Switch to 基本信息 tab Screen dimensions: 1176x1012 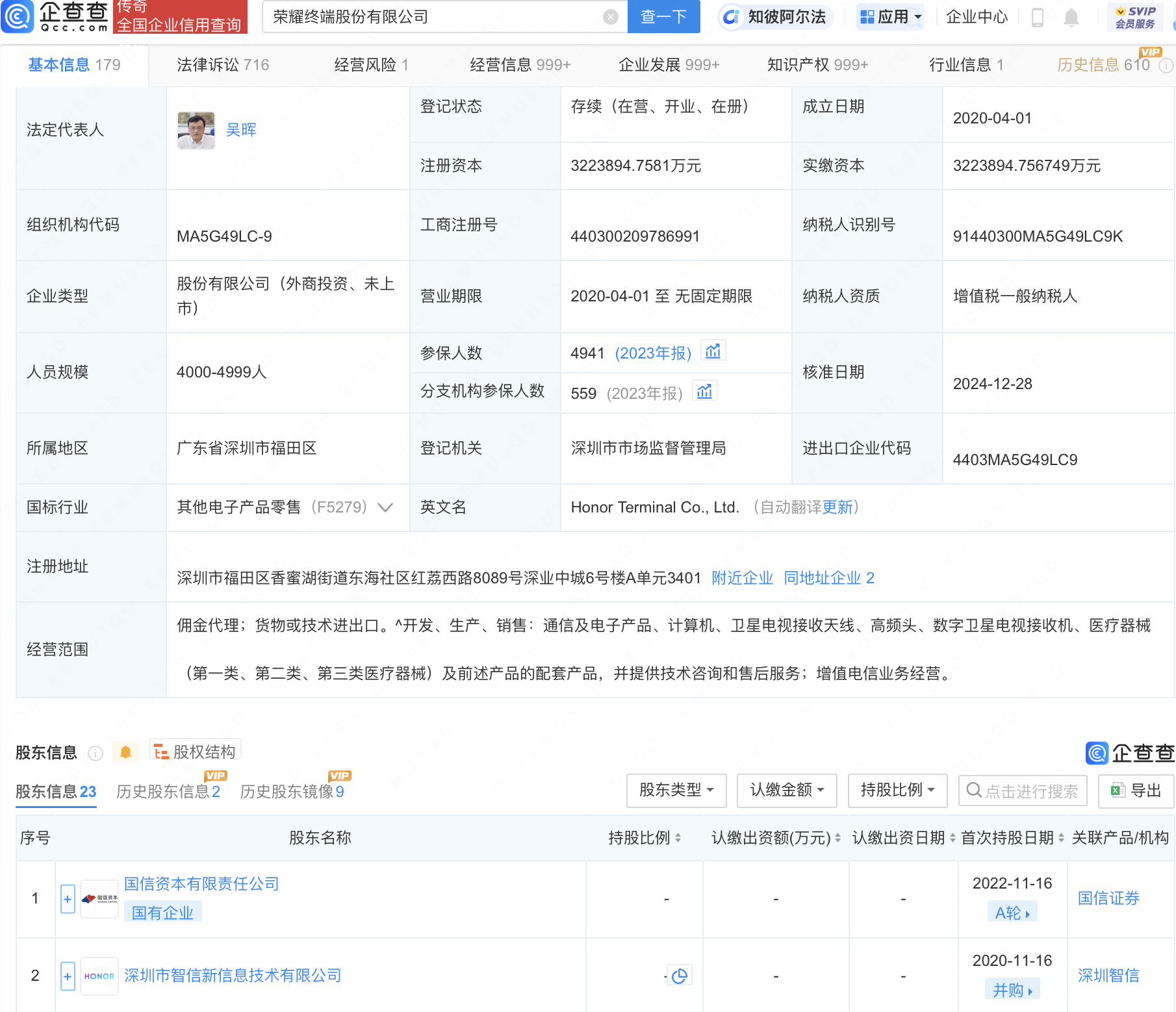(74, 65)
